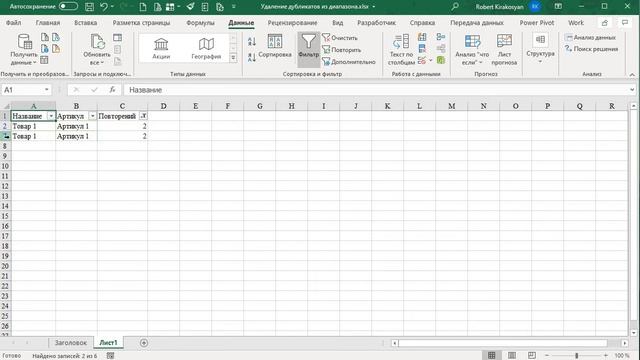Insert the География data type

[x=206, y=48]
